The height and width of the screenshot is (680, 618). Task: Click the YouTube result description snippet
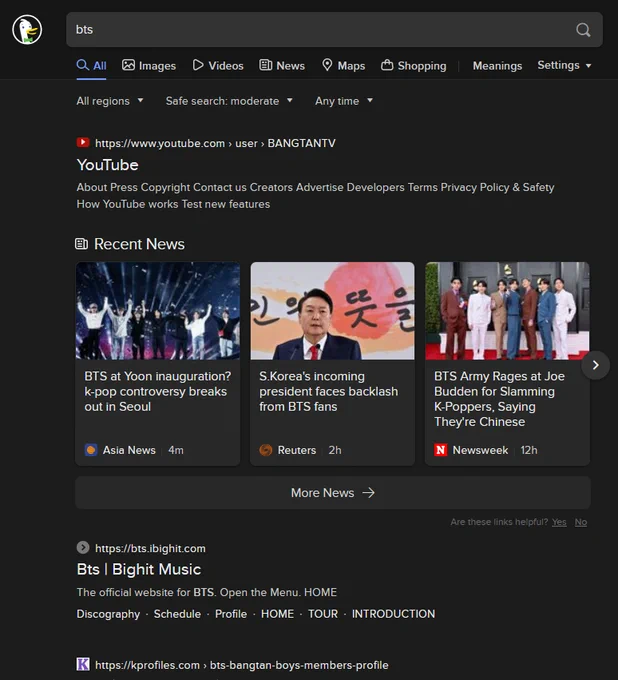(x=315, y=196)
